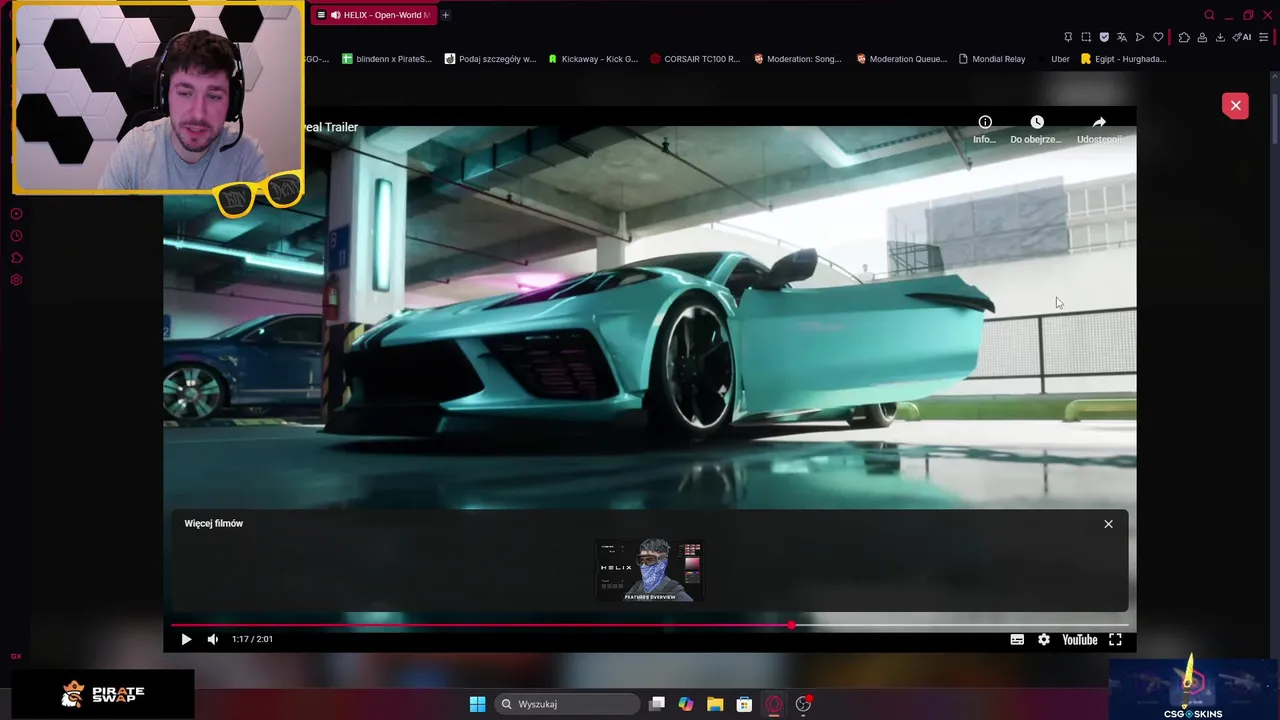Screen dimensions: 1280x720
Task: Open Microsoft Store from the taskbar
Action: [744, 704]
